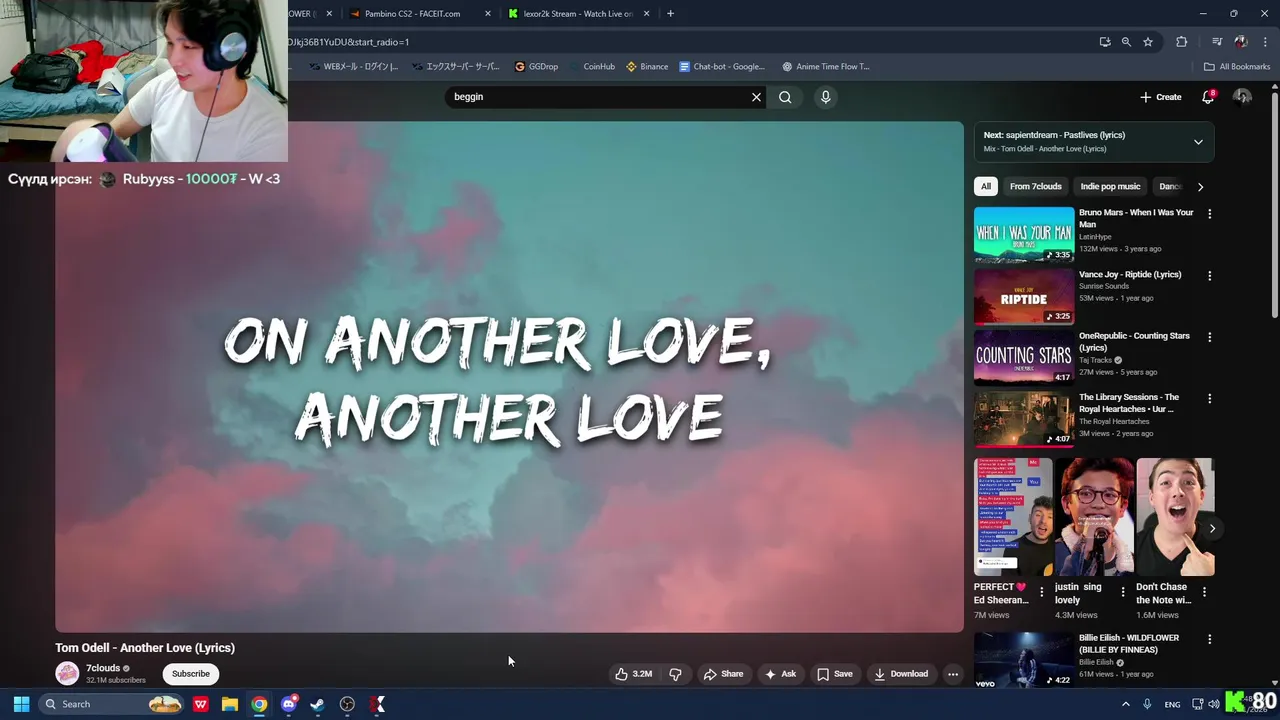Open menu for Vance Joy Riptide
The height and width of the screenshot is (720, 1280).
coord(1209,276)
